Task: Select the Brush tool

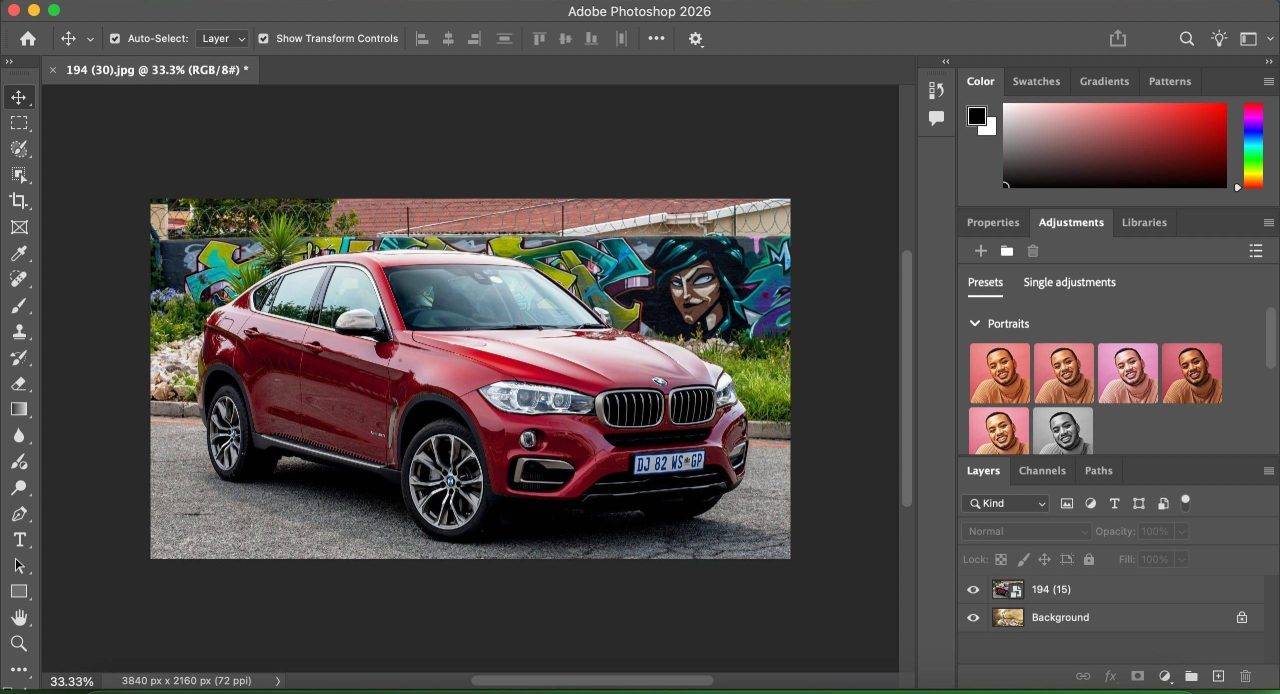Action: (x=19, y=306)
